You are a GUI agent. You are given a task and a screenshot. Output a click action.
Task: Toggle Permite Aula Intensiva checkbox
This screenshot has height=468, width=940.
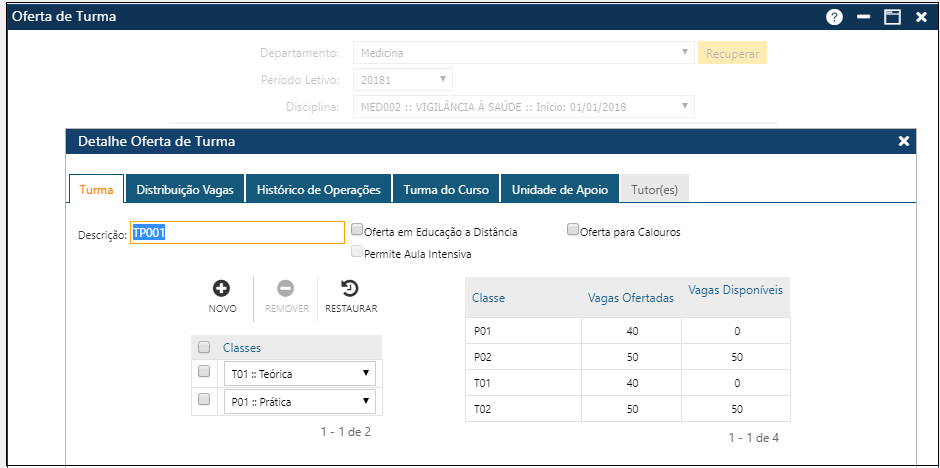tap(357, 252)
